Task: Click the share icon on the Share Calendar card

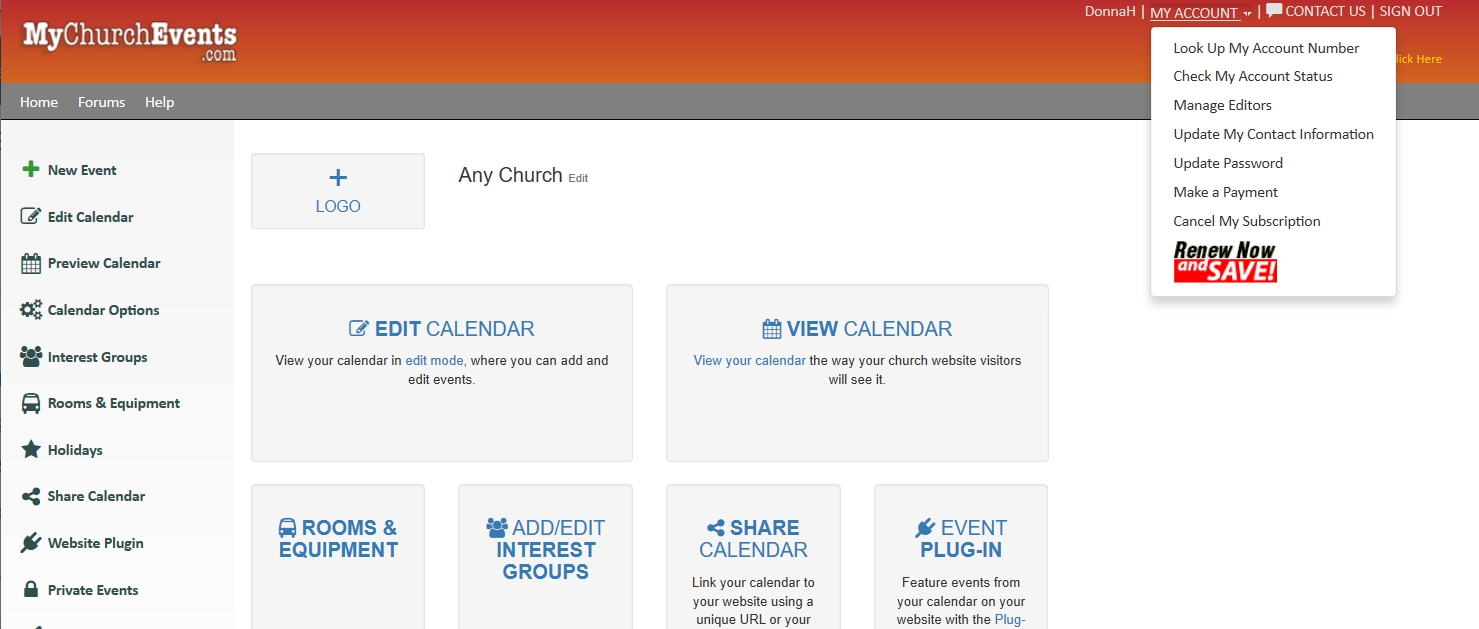Action: pyautogui.click(x=716, y=528)
